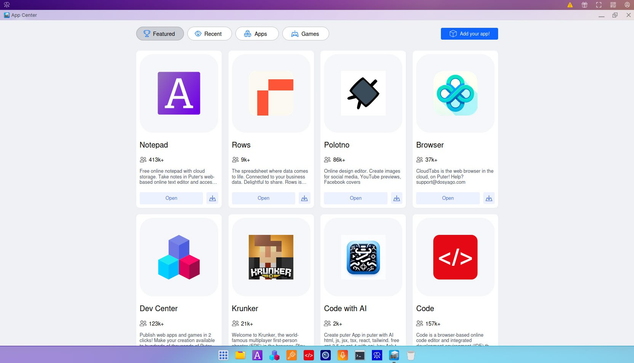Viewport: 634px width, 363px height.
Task: Click the Dev Center cubes icon tile
Action: (x=179, y=257)
